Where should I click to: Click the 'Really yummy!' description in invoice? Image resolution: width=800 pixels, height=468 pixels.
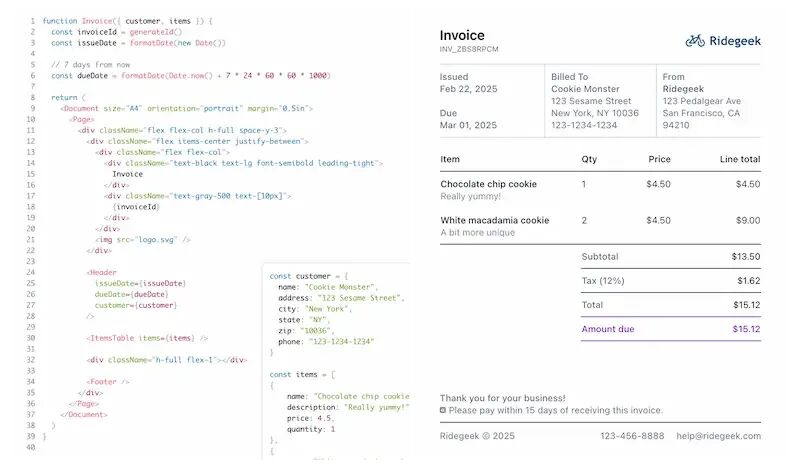click(470, 196)
